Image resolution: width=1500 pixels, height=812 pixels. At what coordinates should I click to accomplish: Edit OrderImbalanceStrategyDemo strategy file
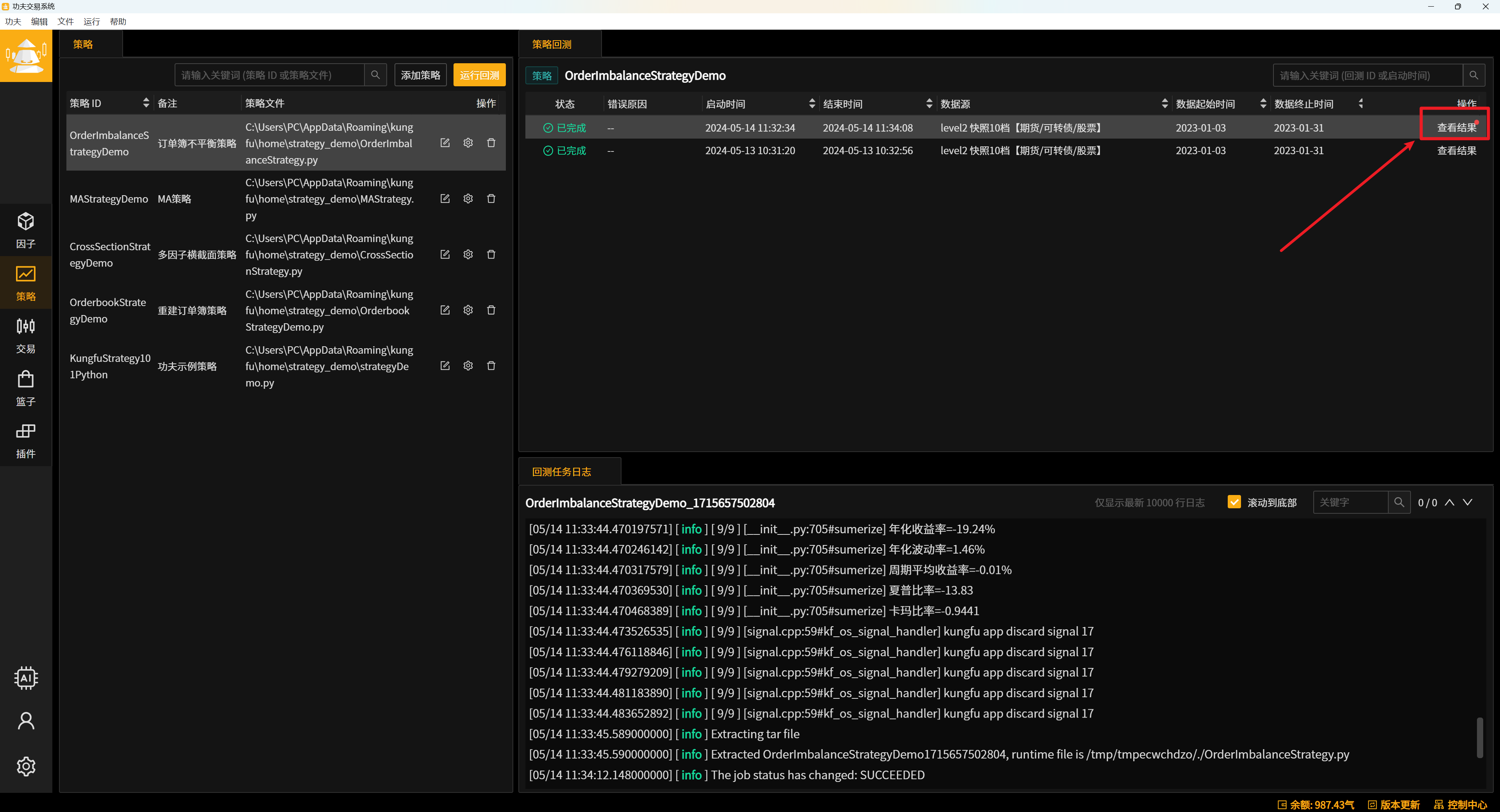[445, 142]
